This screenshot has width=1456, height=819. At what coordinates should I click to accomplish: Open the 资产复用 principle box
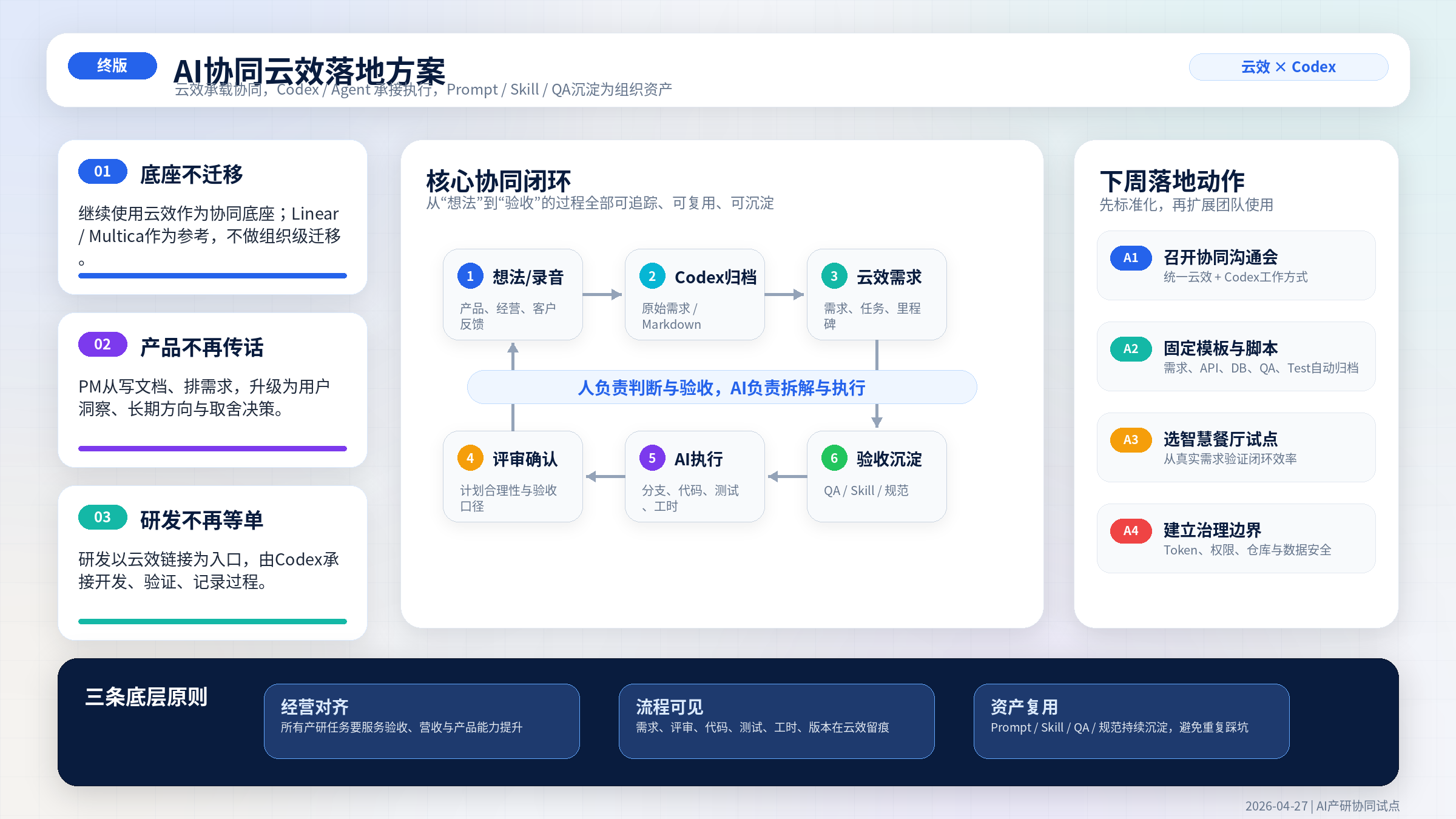[1131, 721]
